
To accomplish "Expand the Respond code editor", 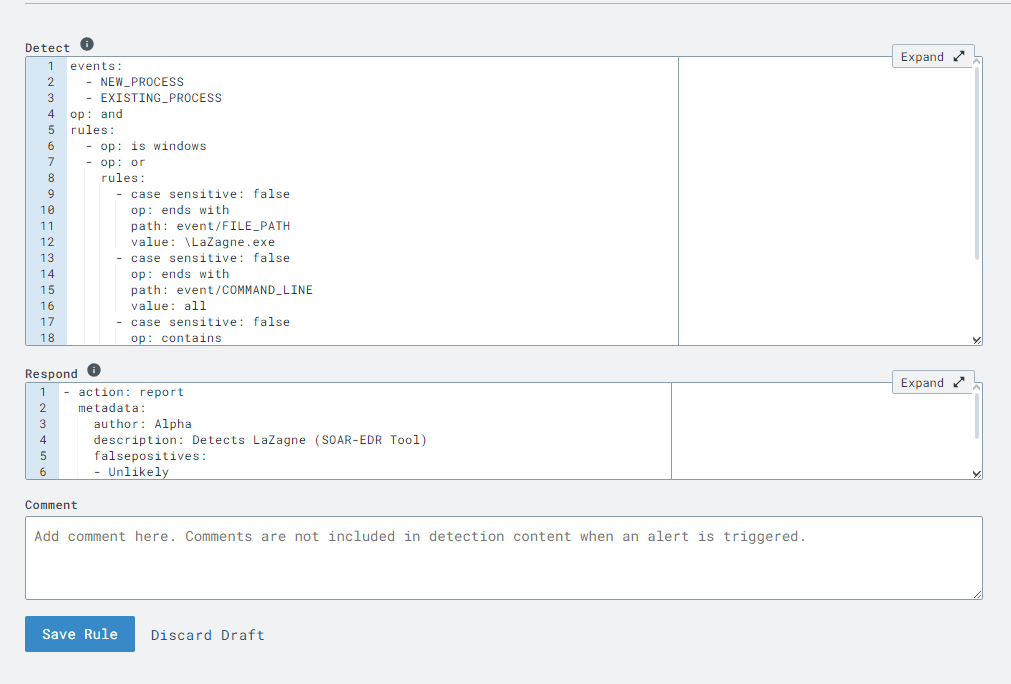I will [932, 383].
